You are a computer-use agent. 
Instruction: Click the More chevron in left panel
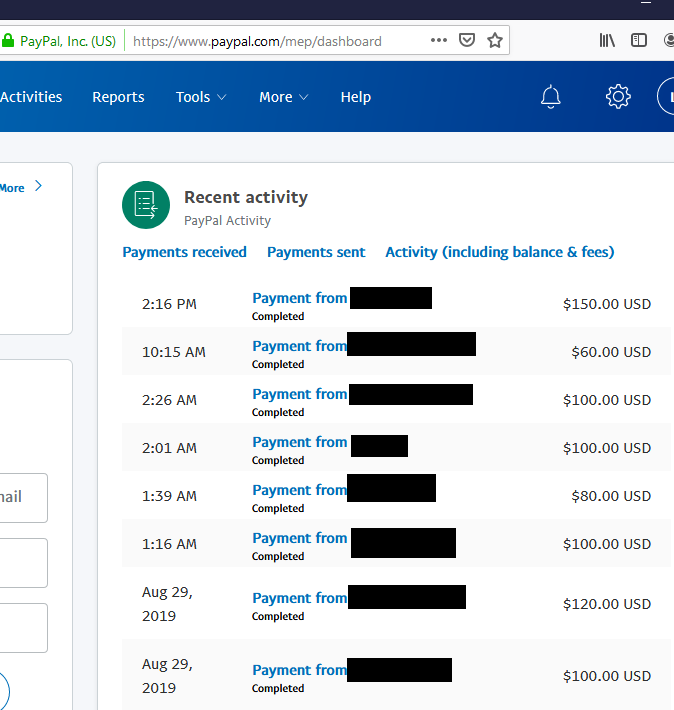[39, 186]
